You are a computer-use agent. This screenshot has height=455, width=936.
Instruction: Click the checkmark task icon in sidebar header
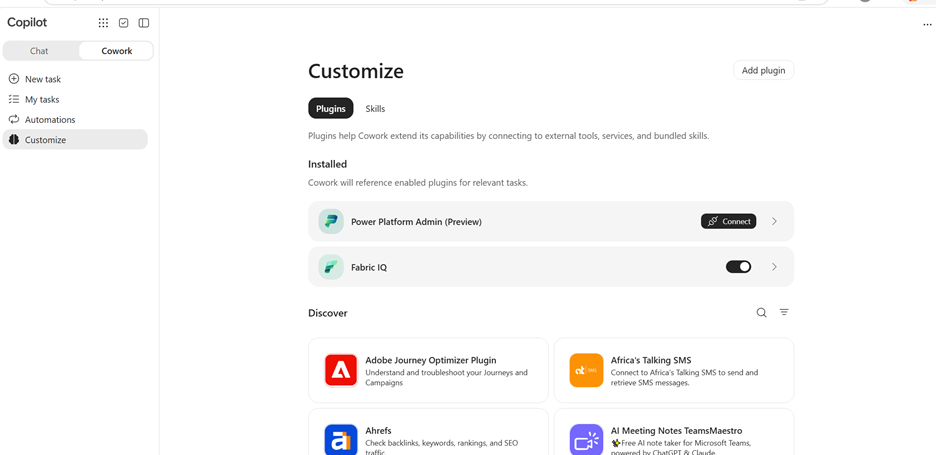(124, 23)
